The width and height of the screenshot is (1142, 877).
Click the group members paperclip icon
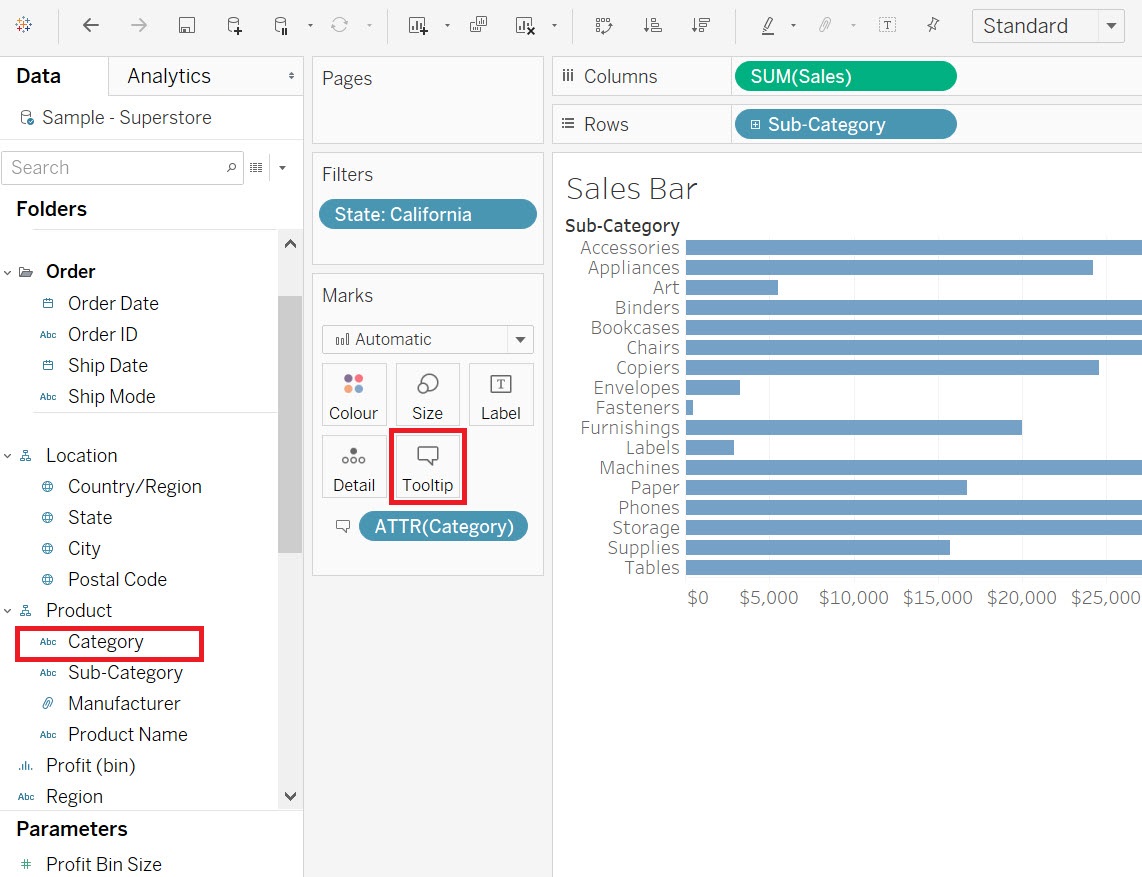coord(825,25)
